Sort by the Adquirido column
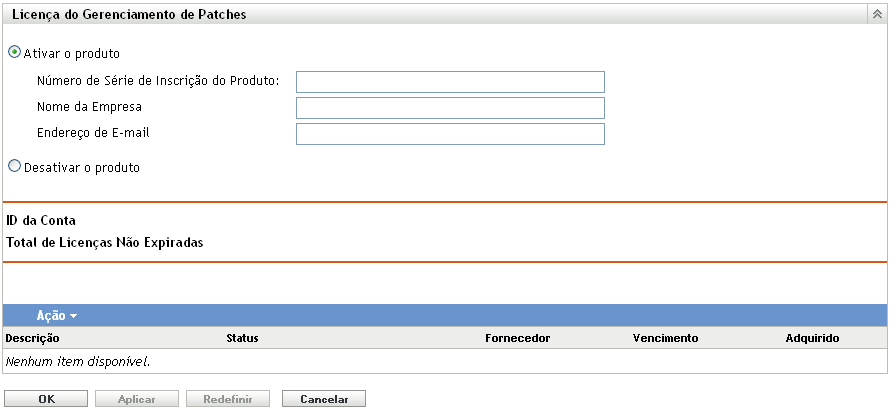This screenshot has width=890, height=411. [812, 338]
